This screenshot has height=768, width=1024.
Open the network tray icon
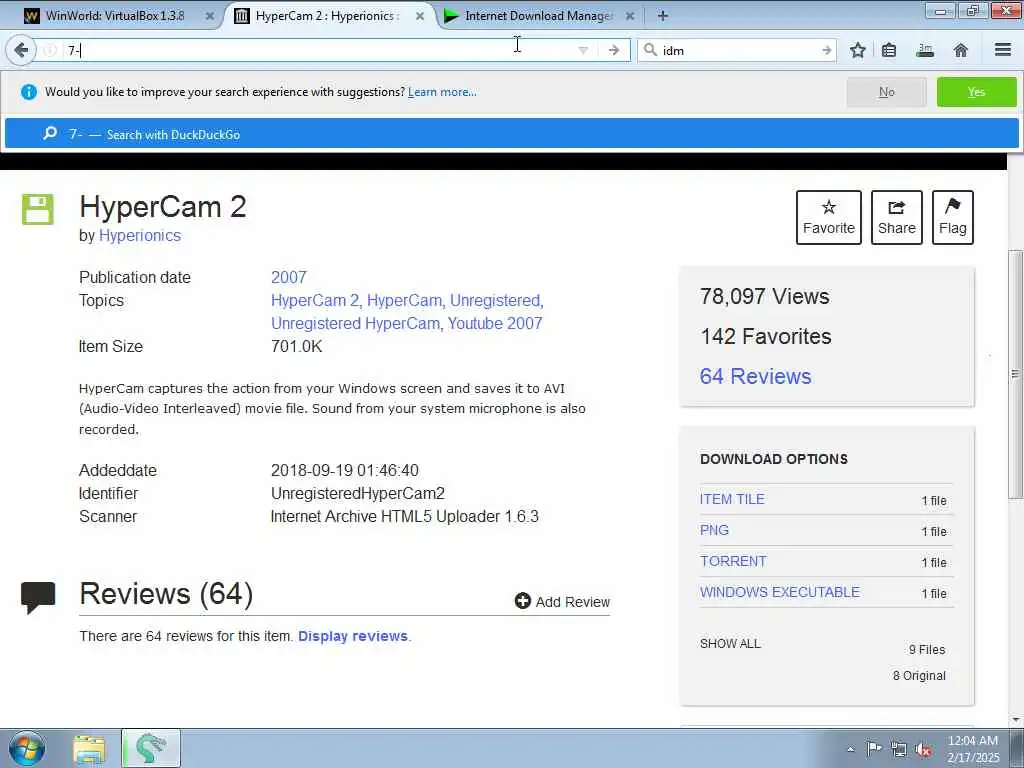tap(899, 749)
